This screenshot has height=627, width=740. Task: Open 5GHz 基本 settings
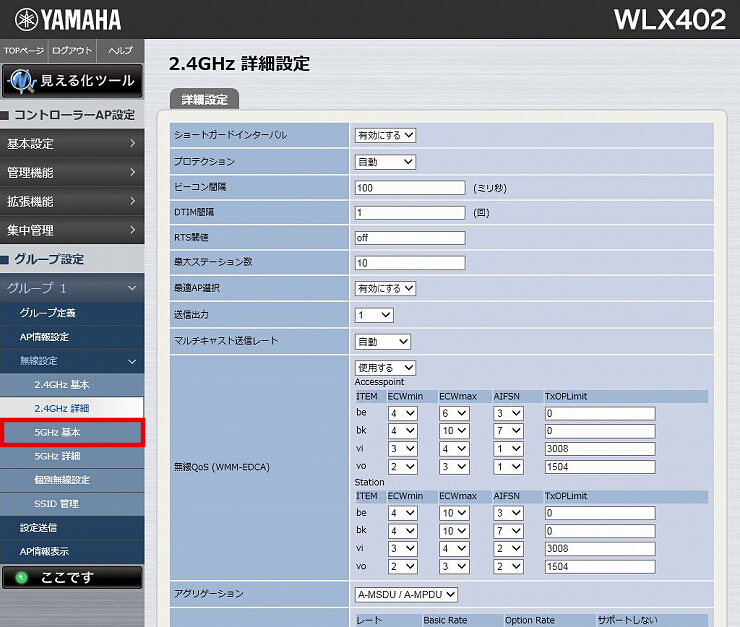[x=72, y=432]
